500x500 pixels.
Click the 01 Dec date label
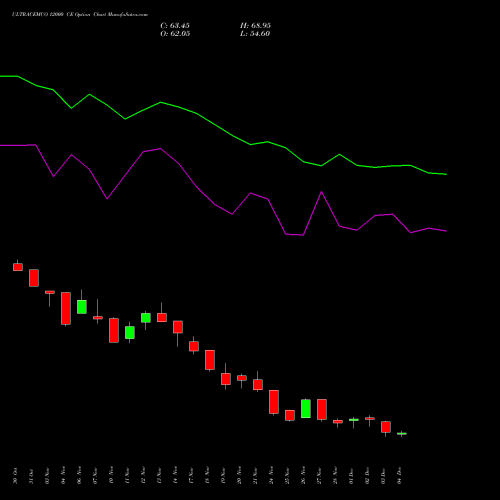351,476
